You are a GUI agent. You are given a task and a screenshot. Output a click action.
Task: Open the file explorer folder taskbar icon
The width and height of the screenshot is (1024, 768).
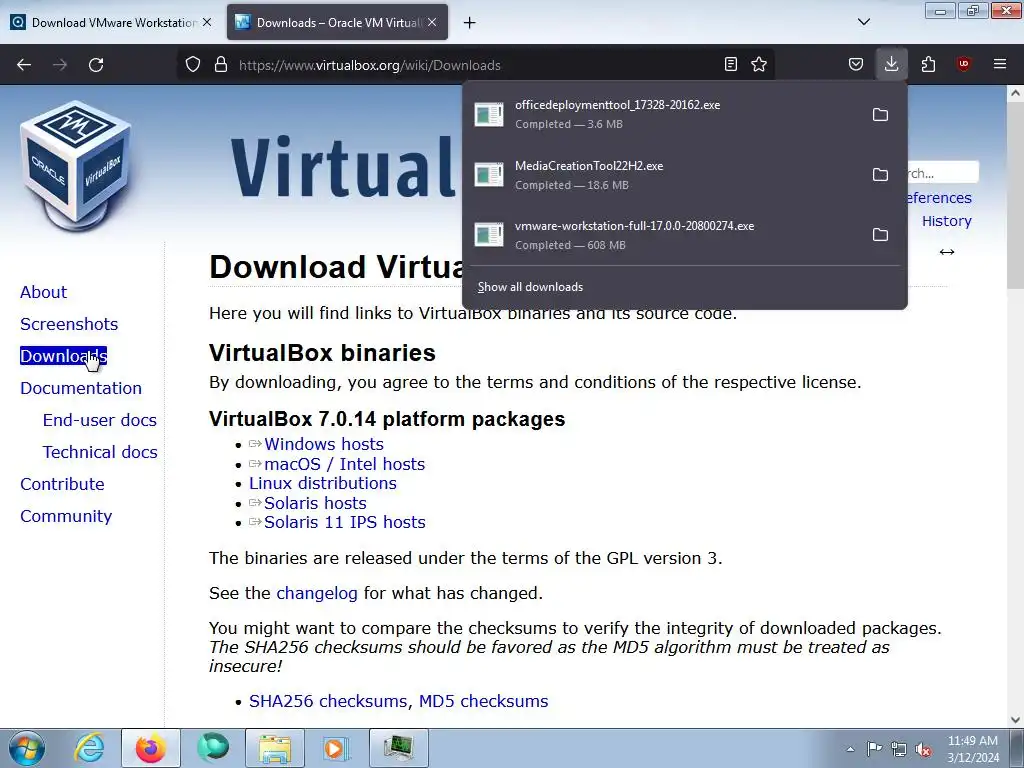point(275,748)
